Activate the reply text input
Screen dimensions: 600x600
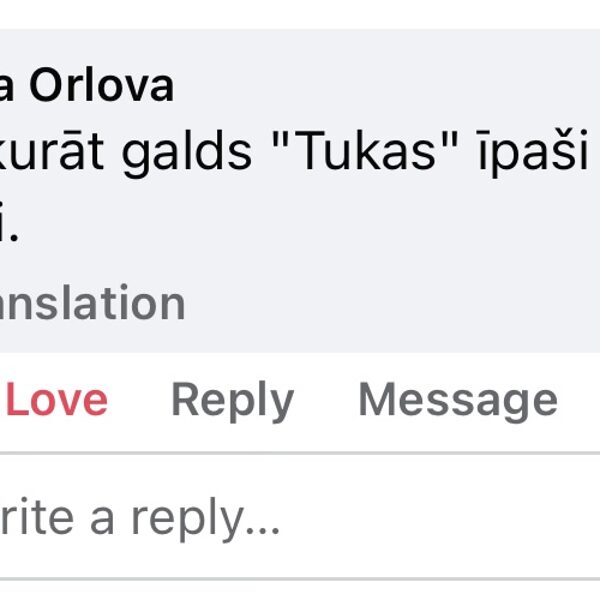(140, 517)
